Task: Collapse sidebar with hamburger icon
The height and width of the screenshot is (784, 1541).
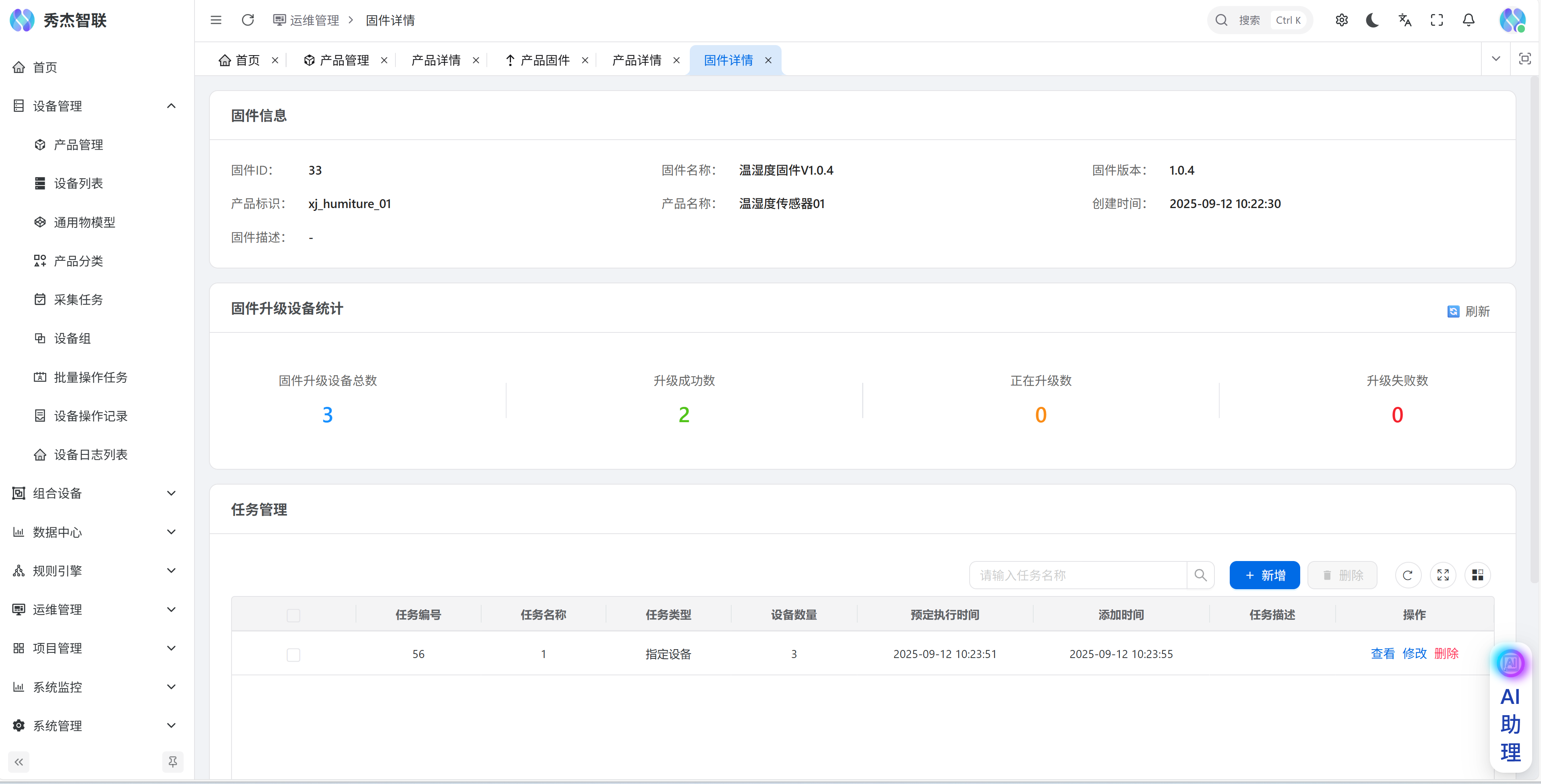Action: coord(216,21)
